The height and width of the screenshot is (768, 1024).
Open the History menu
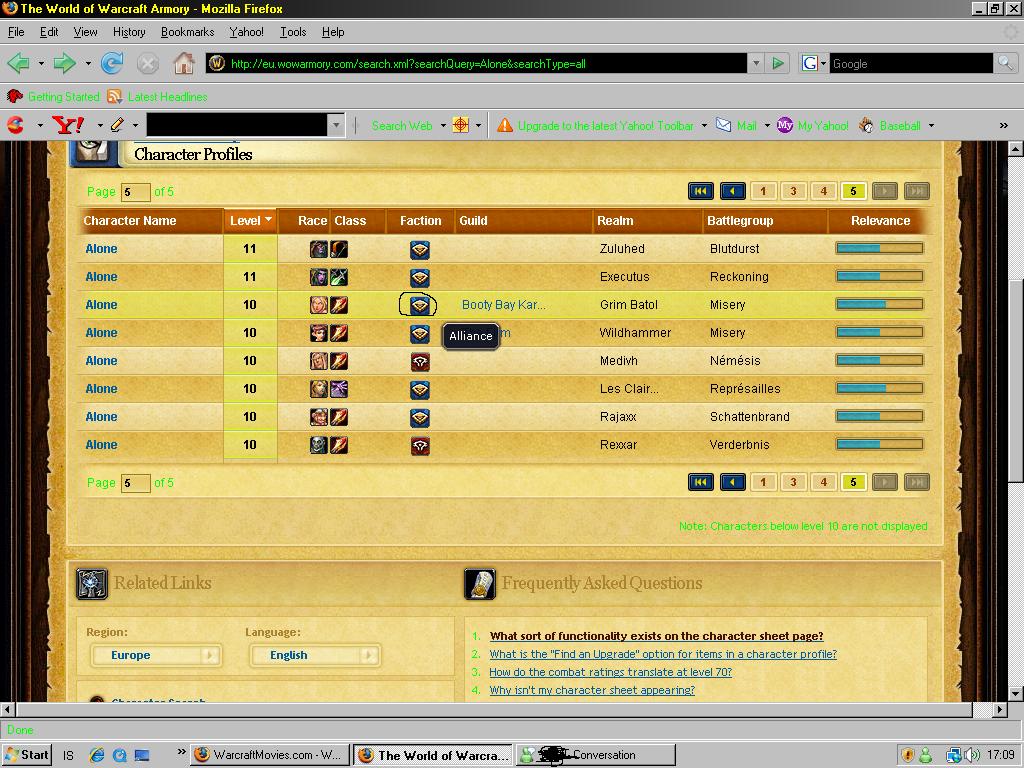click(x=129, y=32)
